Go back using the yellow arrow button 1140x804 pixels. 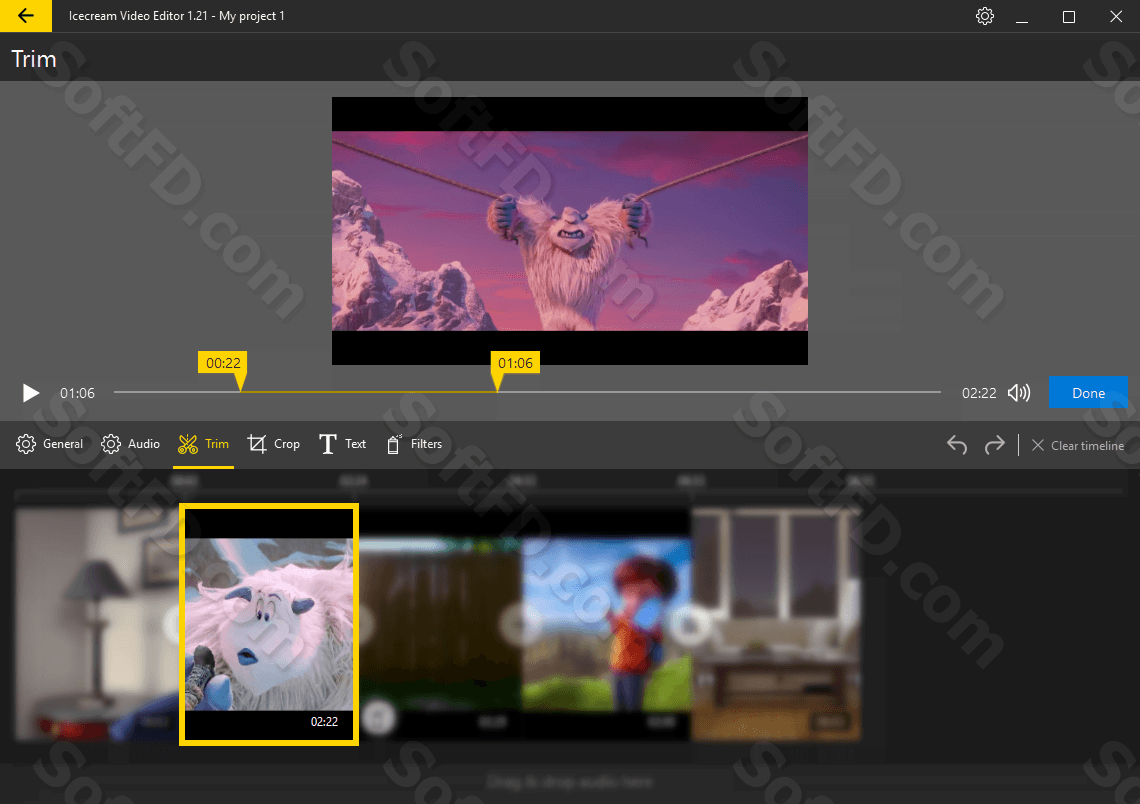click(25, 15)
